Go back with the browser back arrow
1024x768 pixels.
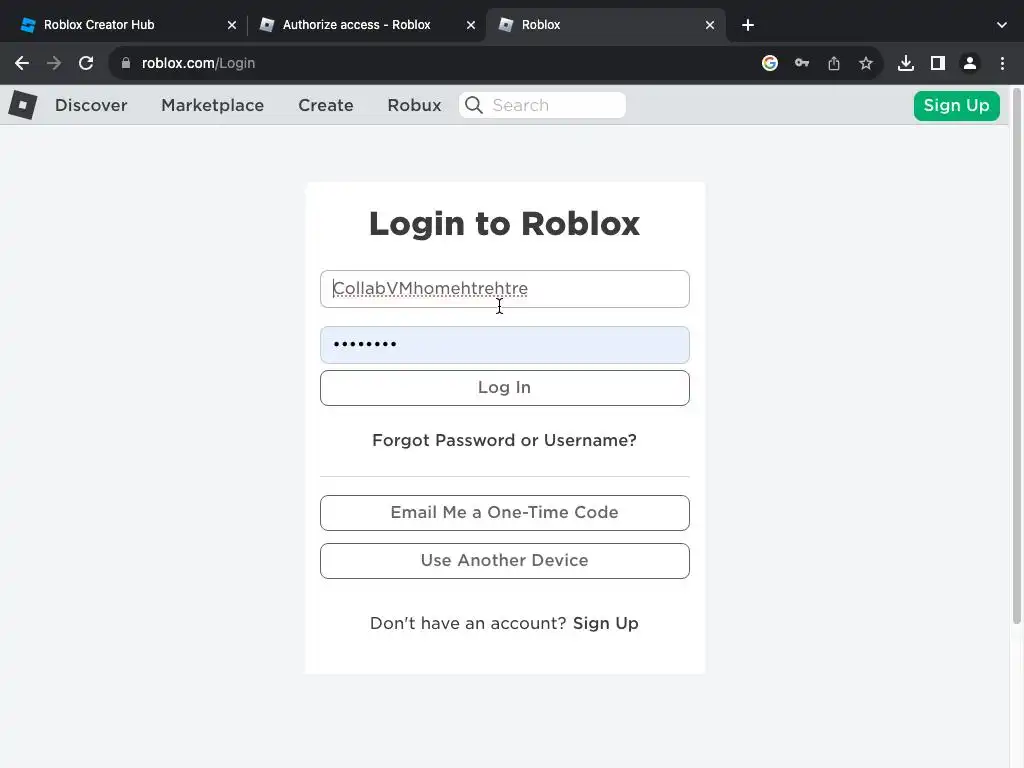22,63
